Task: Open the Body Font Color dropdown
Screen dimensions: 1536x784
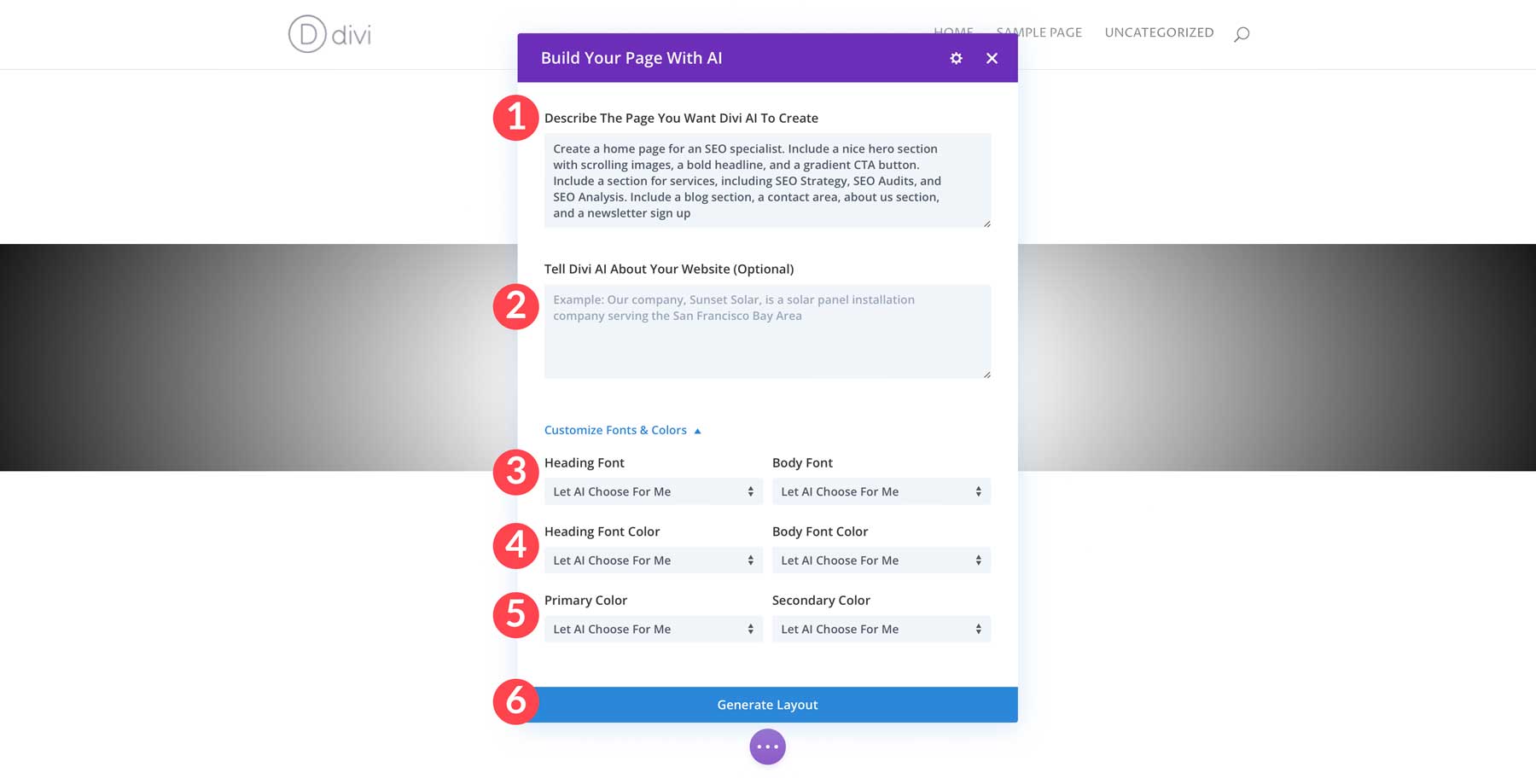Action: coord(881,560)
